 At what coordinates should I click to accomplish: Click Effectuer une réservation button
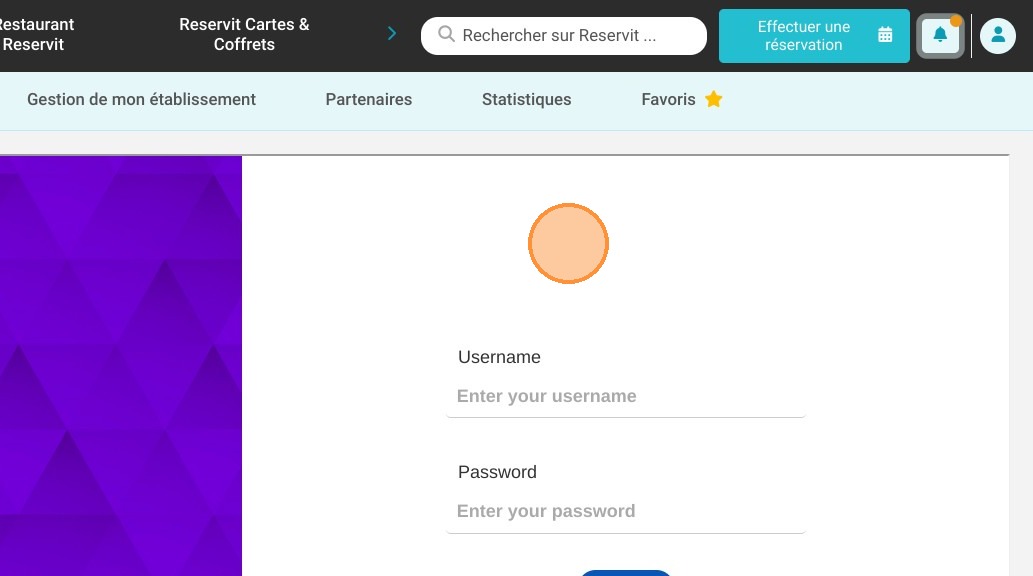tap(814, 36)
